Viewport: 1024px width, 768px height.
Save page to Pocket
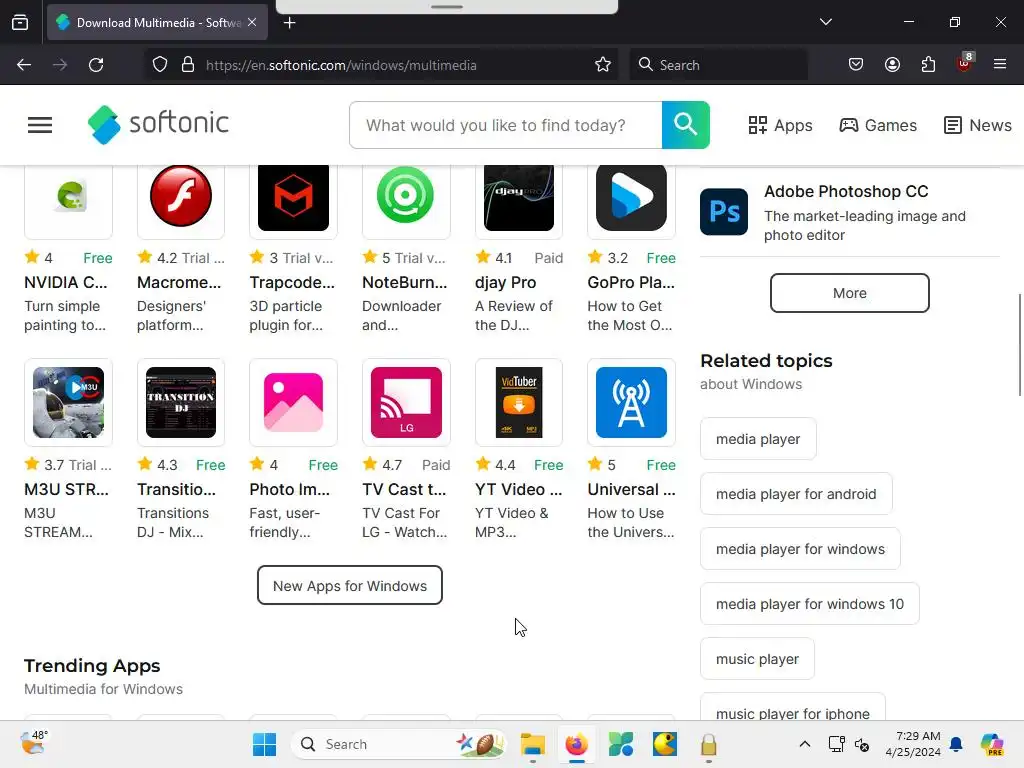pyautogui.click(x=856, y=65)
